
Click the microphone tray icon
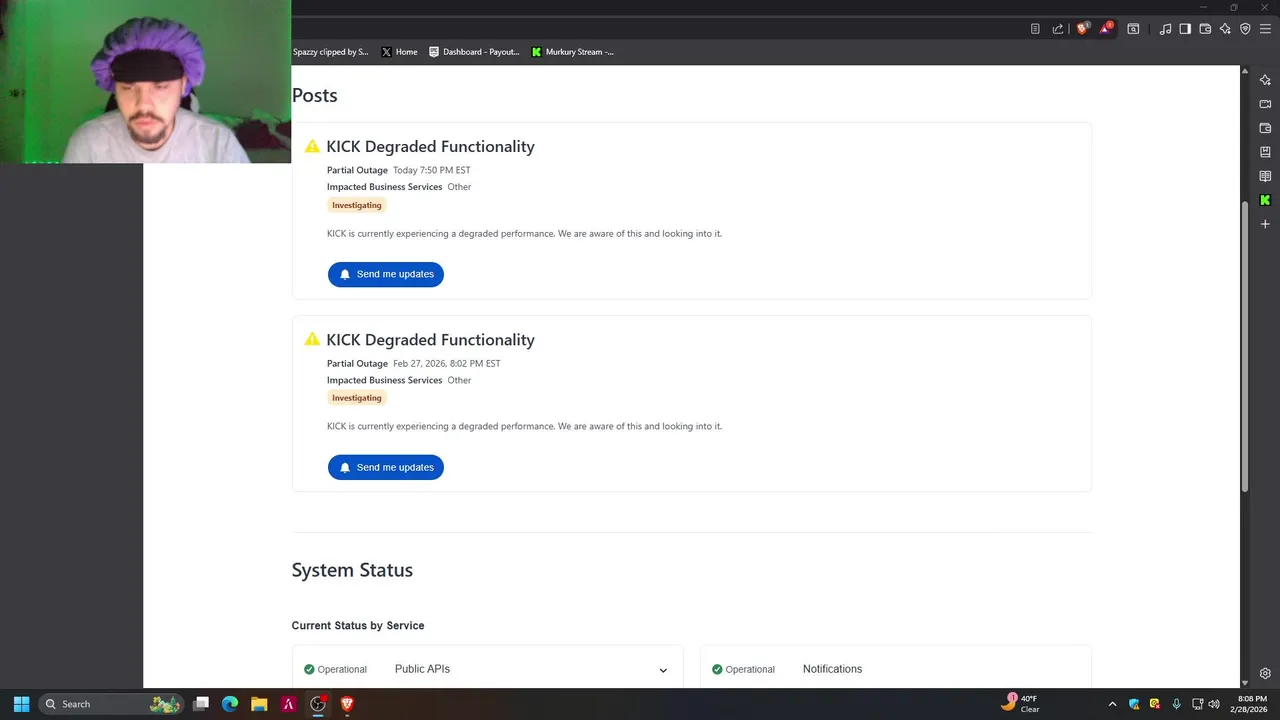click(x=1176, y=704)
